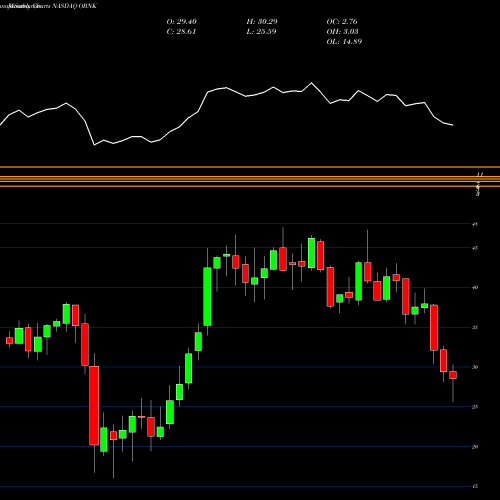Select the last red candle near 29

coord(453,375)
